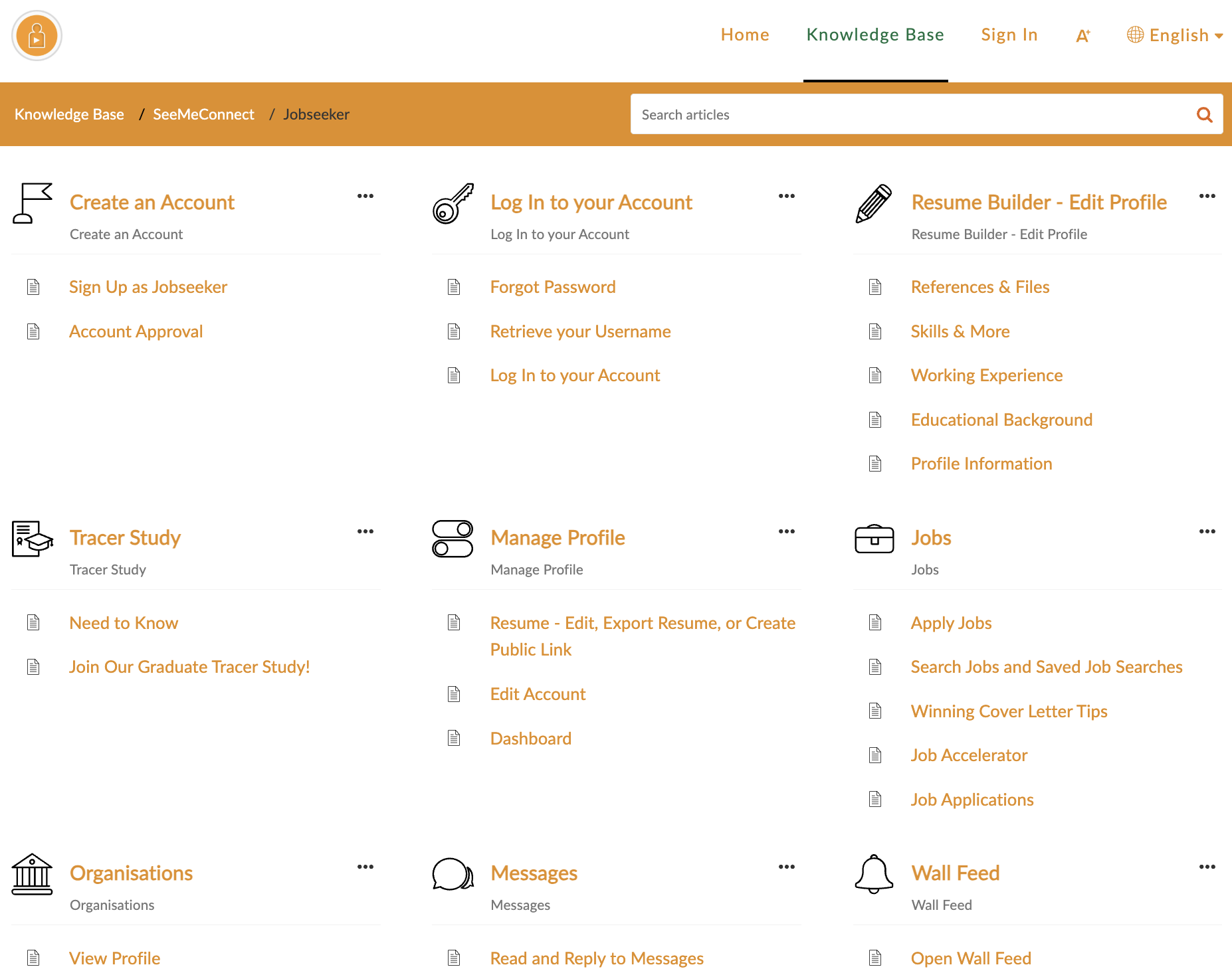Click Knowledge Base in the breadcrumb
Viewport: 1232px width, 975px height.
pyautogui.click(x=69, y=114)
